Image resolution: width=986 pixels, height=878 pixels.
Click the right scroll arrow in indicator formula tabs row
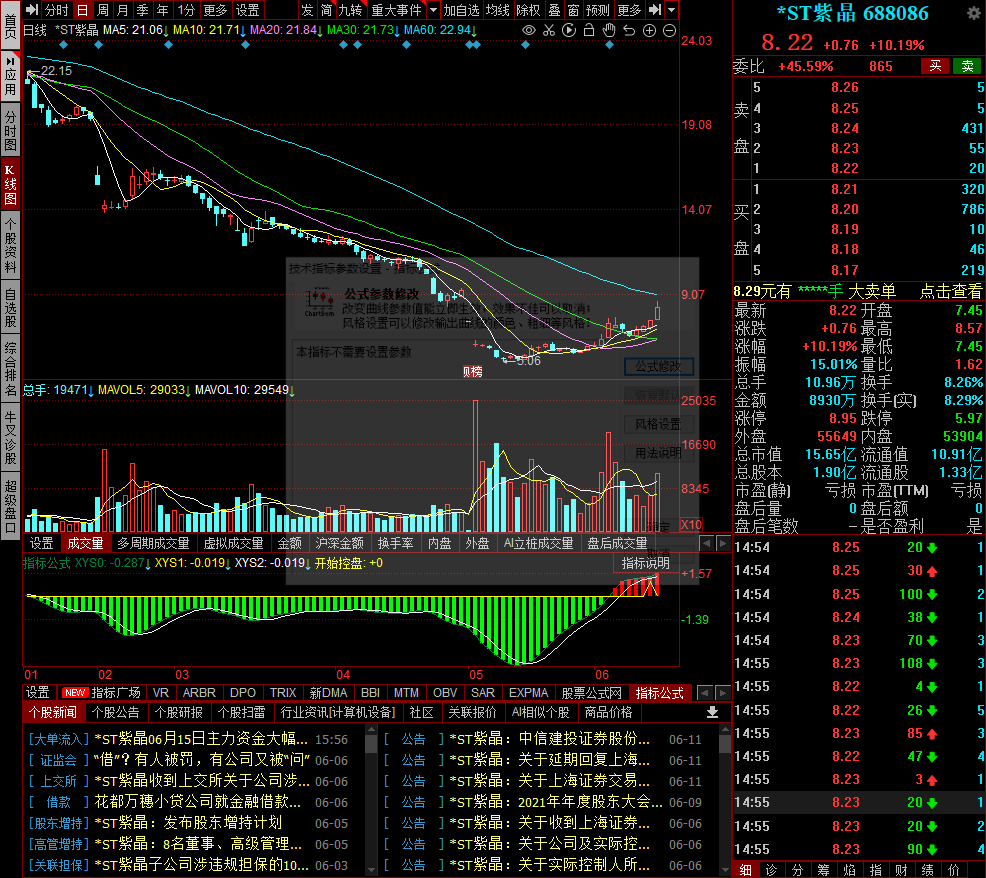tap(723, 692)
